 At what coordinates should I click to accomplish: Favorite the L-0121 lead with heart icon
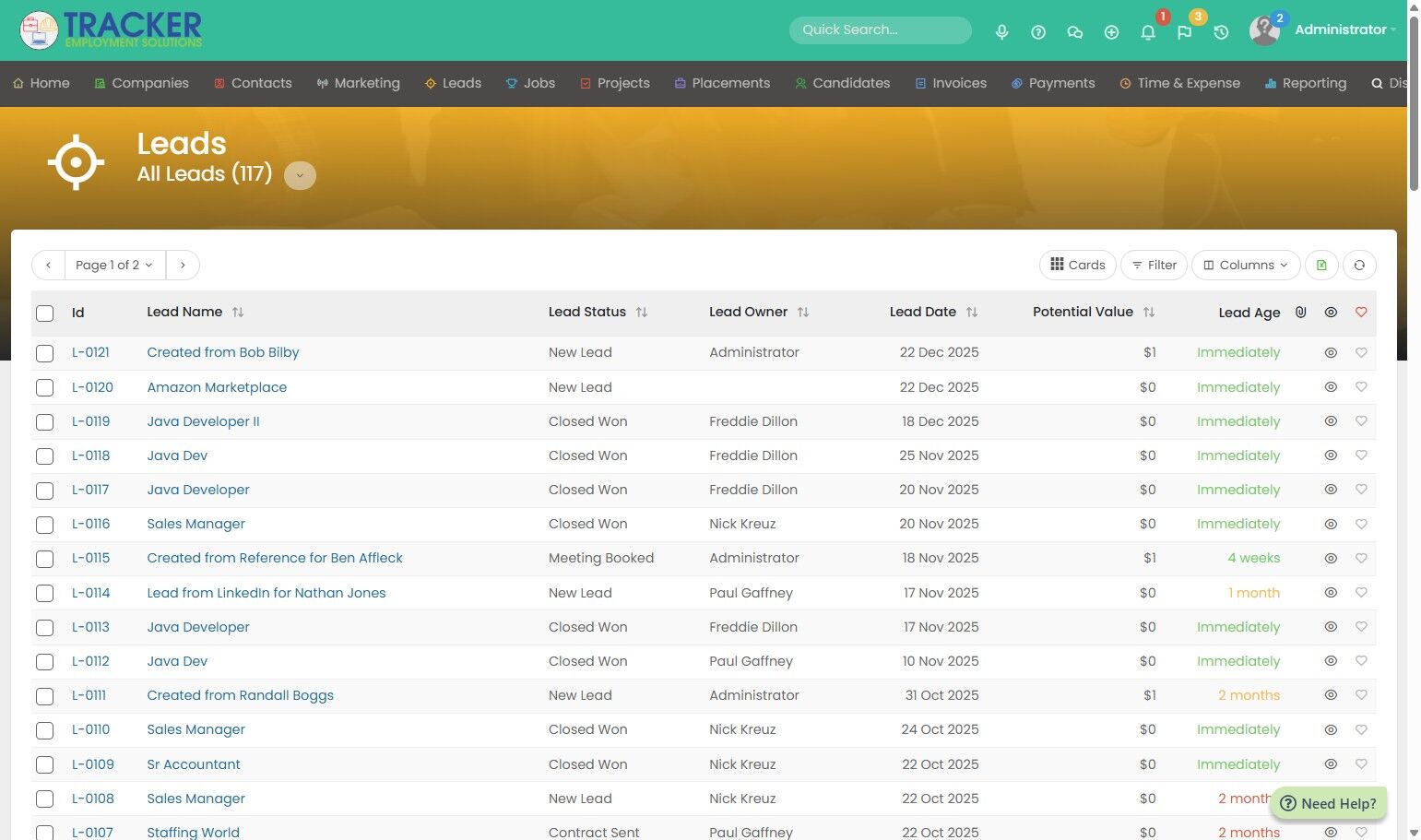tap(1361, 352)
